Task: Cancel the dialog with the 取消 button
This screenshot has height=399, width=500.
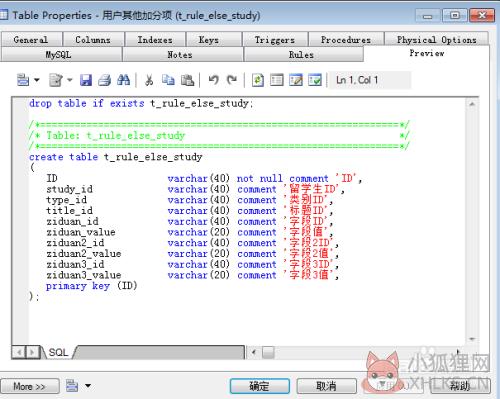Action: tap(326, 386)
